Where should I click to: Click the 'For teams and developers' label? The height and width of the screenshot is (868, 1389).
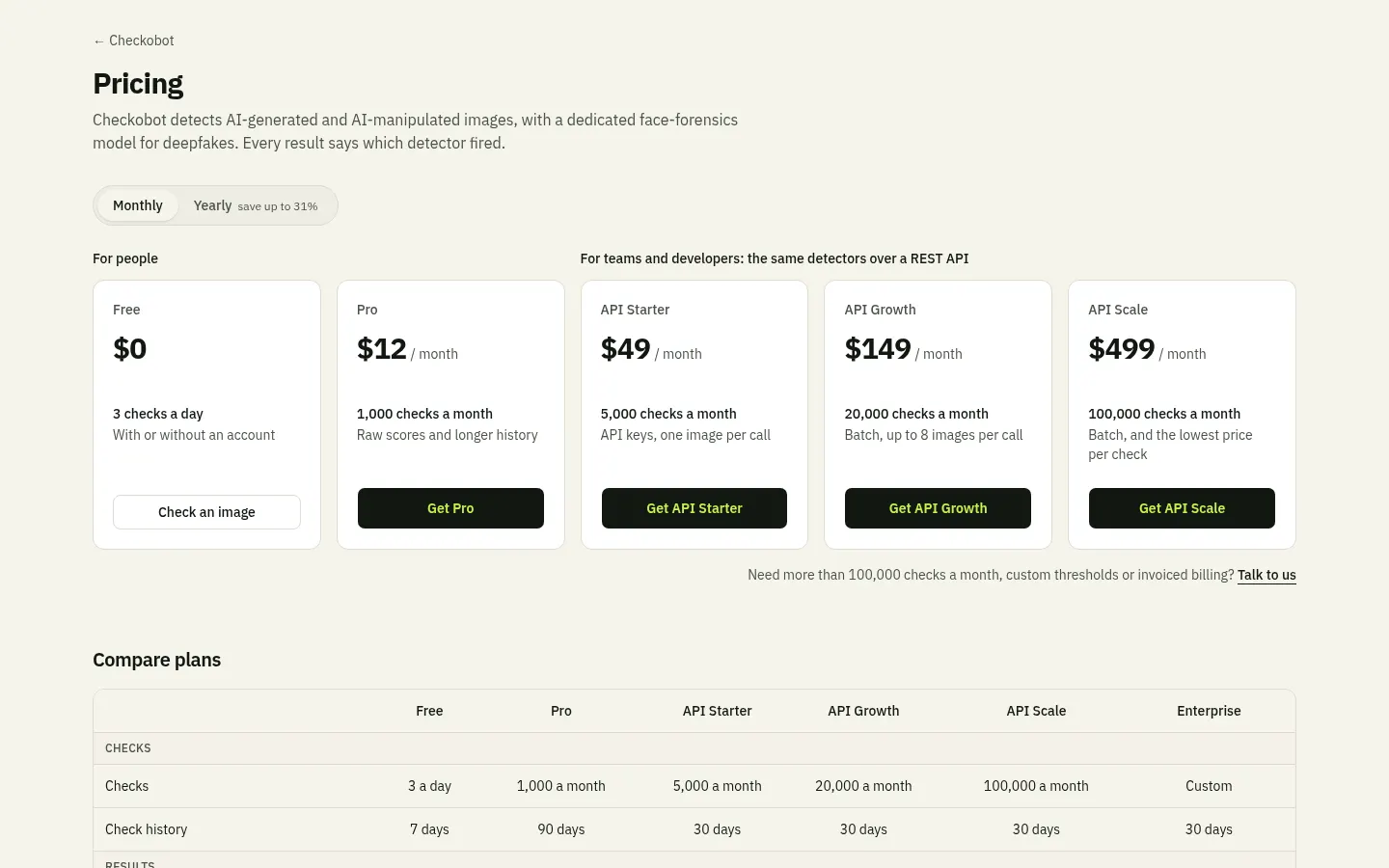[x=775, y=258]
